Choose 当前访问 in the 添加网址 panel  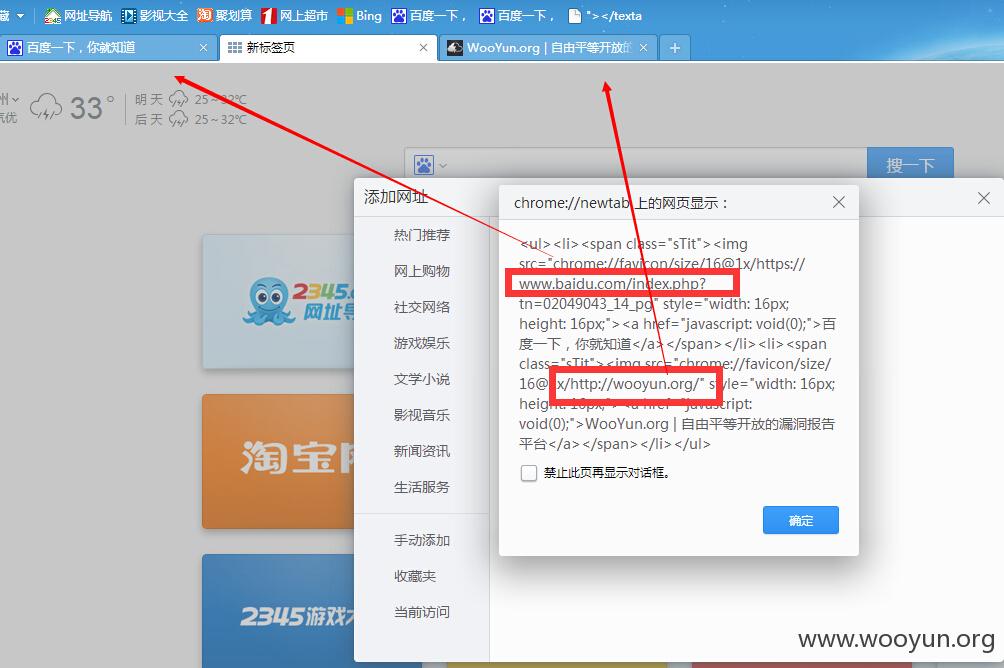pyautogui.click(x=421, y=612)
